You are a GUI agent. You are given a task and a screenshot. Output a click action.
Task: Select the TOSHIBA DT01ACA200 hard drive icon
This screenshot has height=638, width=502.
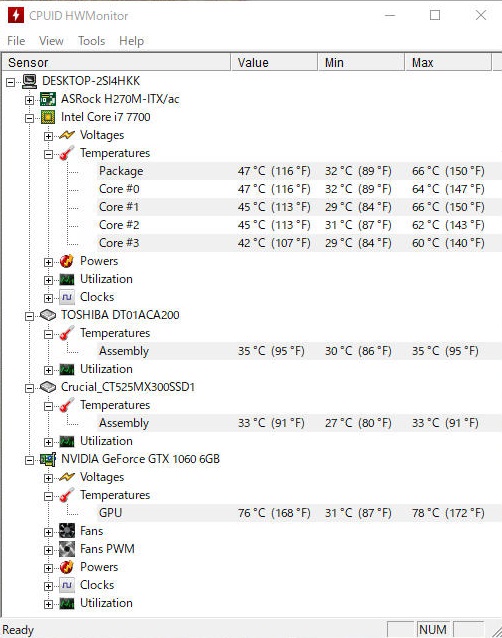(x=48, y=315)
